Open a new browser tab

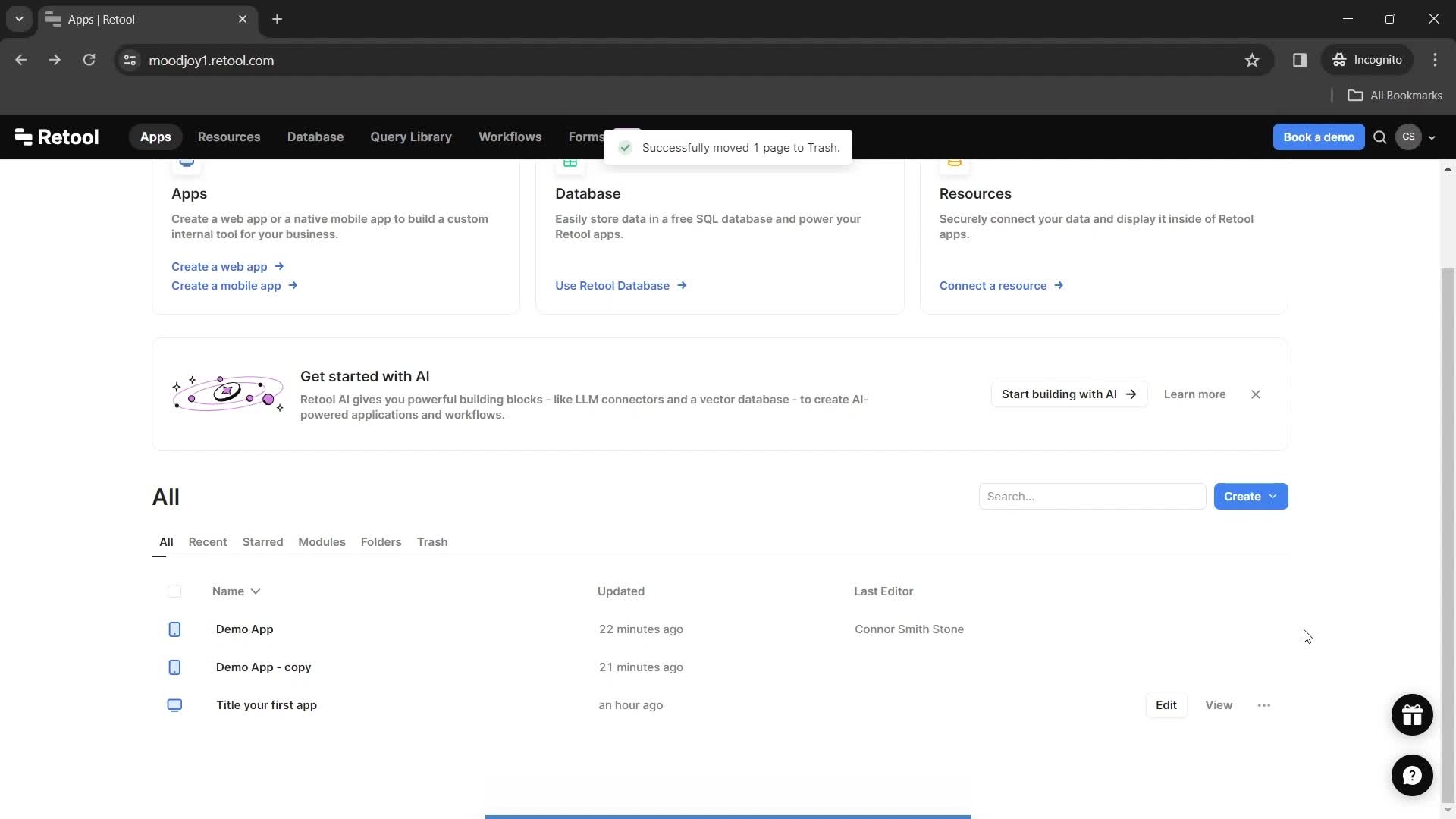[x=278, y=19]
